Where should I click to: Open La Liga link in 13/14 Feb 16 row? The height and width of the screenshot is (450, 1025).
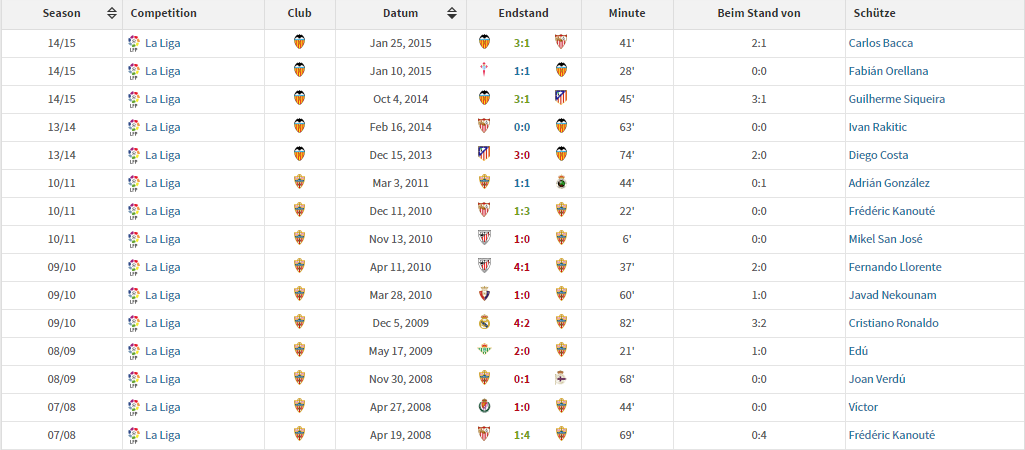(163, 127)
